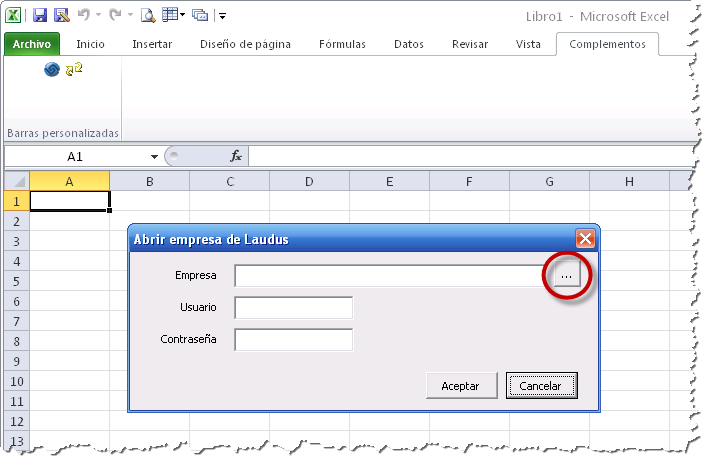Select column H header
Screen dimensions: 709x462
click(x=629, y=182)
